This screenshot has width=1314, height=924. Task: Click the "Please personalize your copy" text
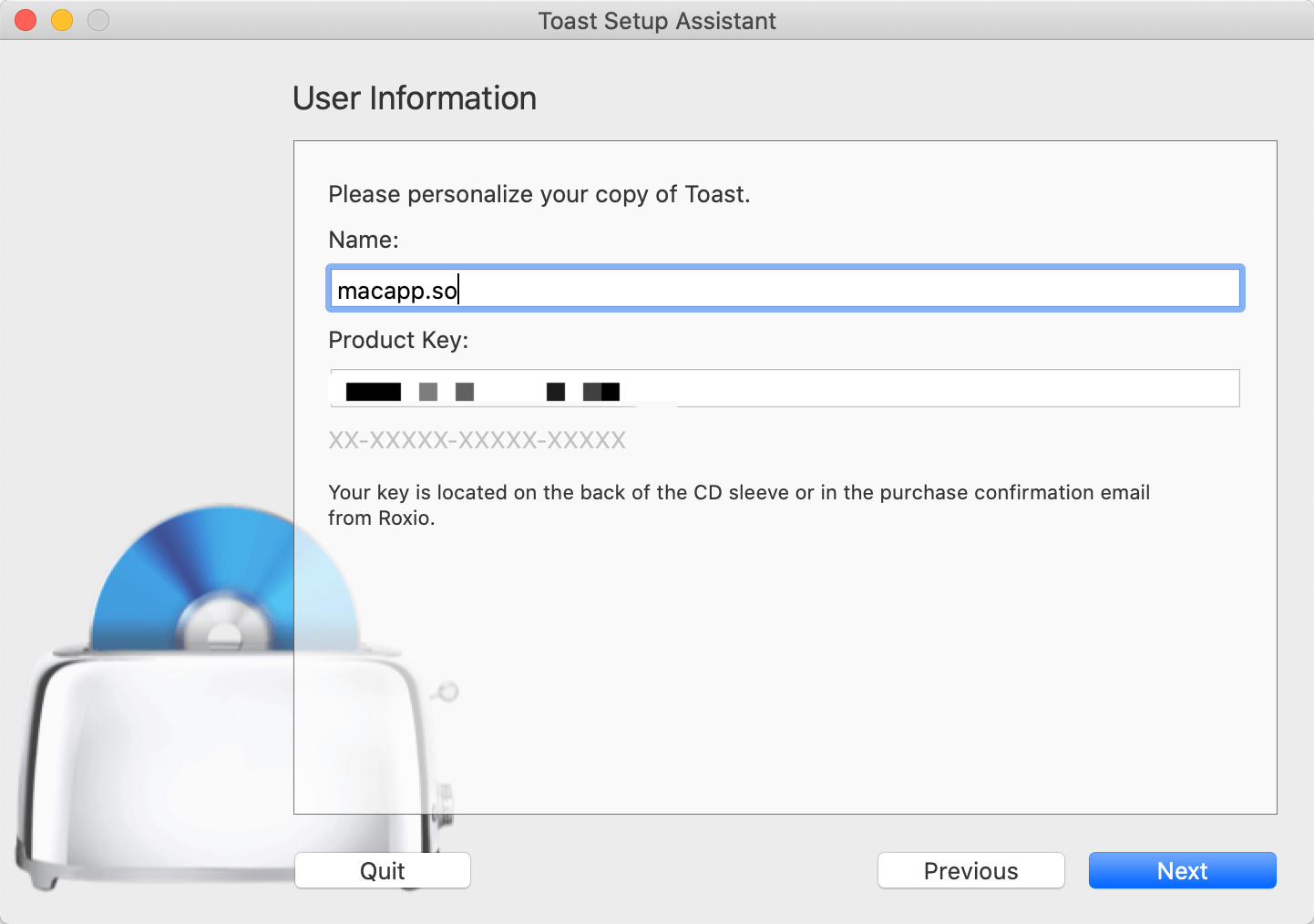[x=539, y=194]
